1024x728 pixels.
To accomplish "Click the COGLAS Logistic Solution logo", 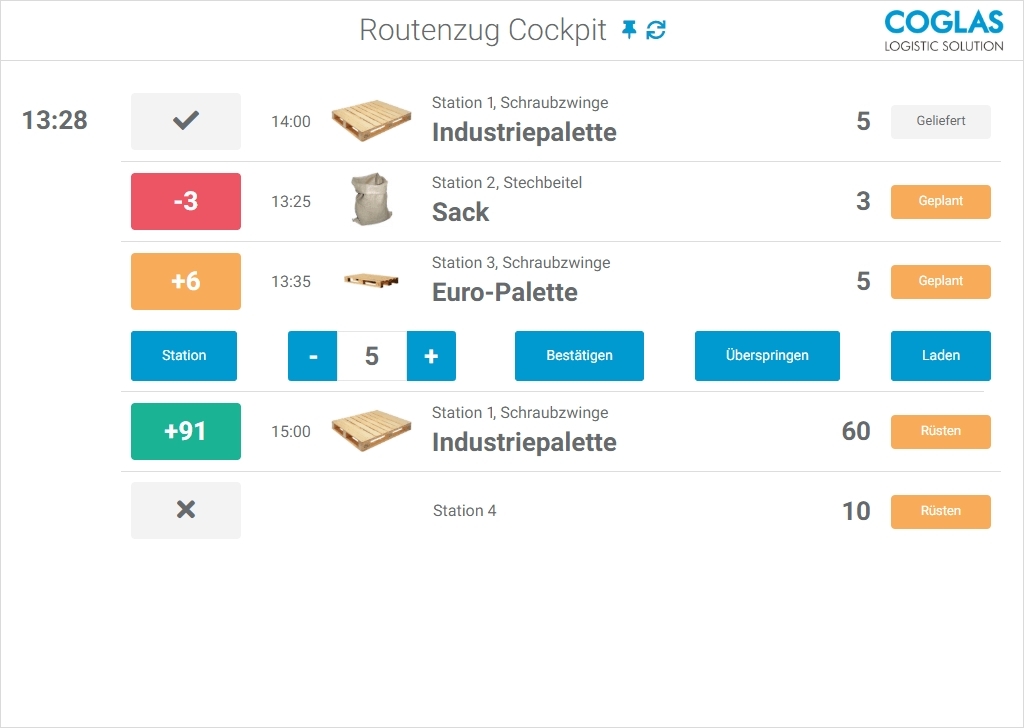I will click(x=944, y=30).
